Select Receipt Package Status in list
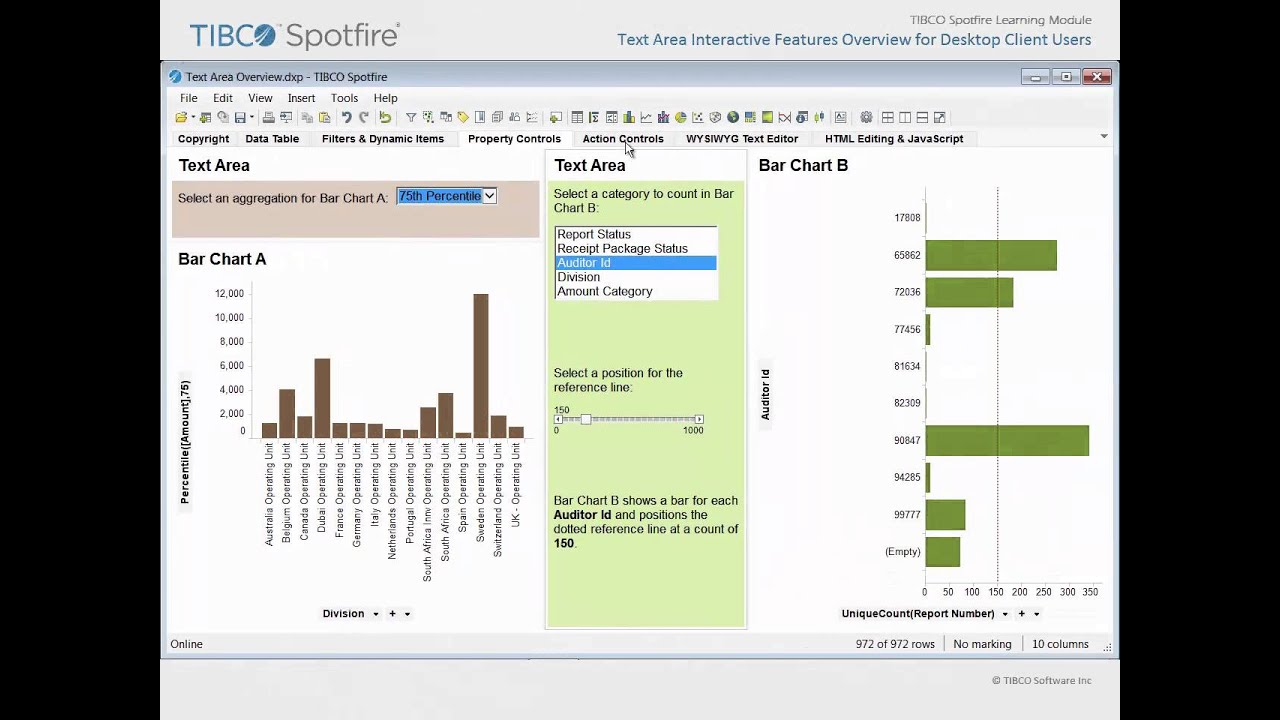This screenshot has height=720, width=1280. tap(636, 248)
